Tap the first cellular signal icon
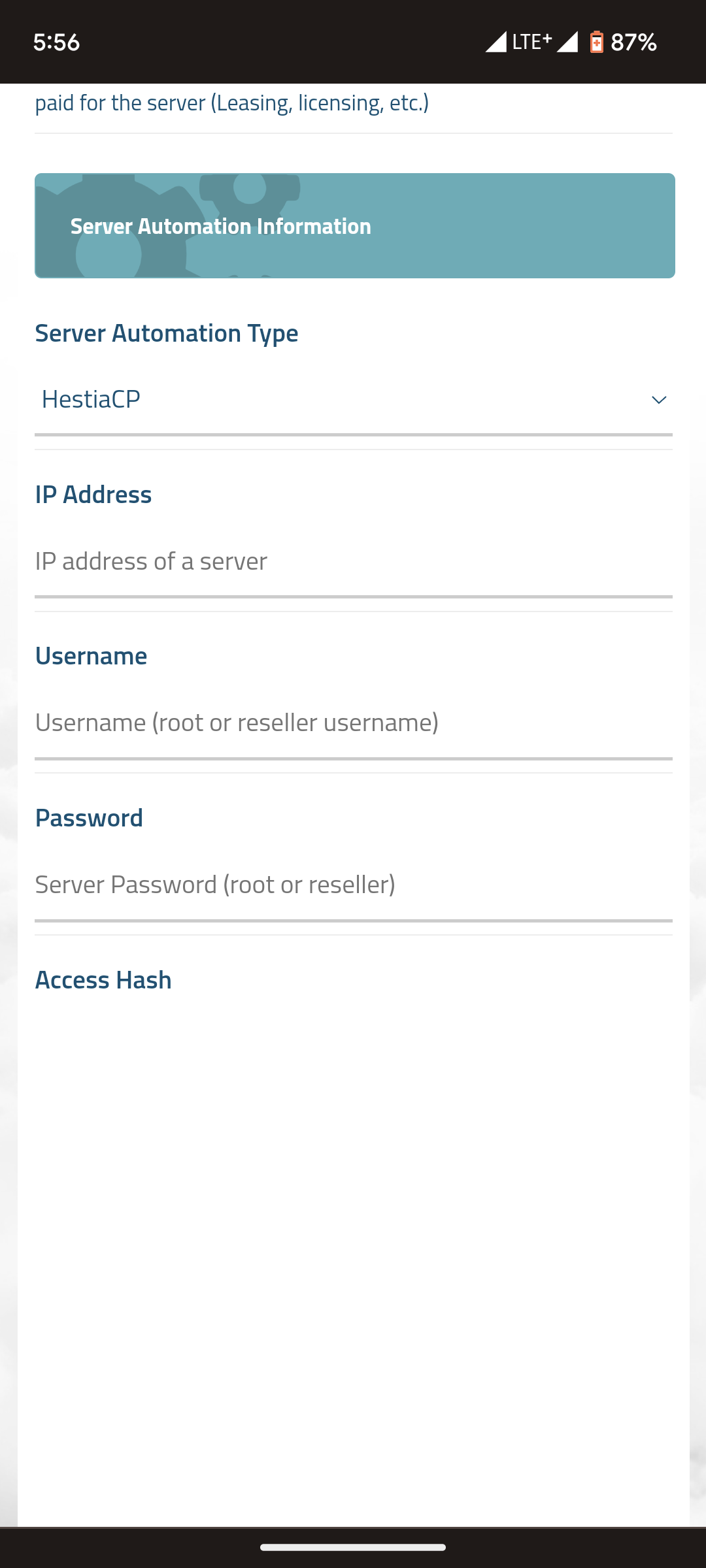Image resolution: width=706 pixels, height=1568 pixels. [496, 42]
